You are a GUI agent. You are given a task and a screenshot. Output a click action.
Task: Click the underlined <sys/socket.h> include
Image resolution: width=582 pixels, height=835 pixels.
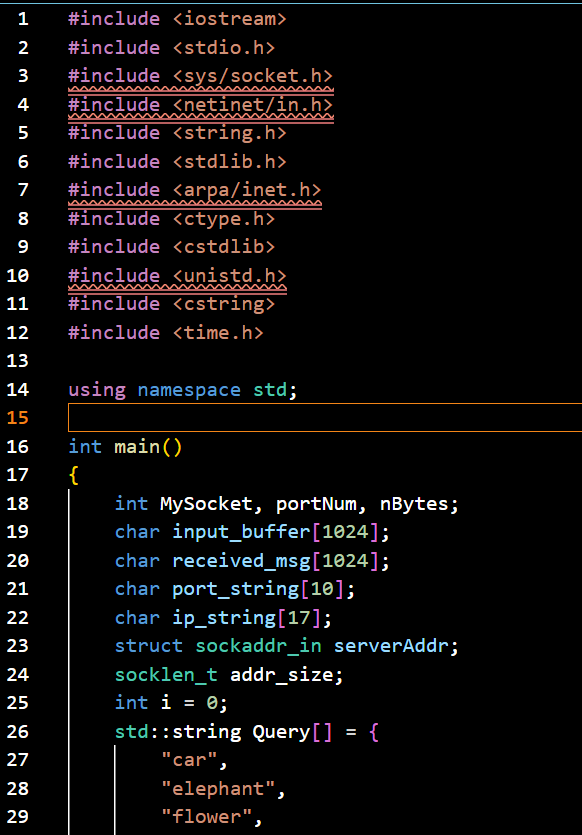200,76
